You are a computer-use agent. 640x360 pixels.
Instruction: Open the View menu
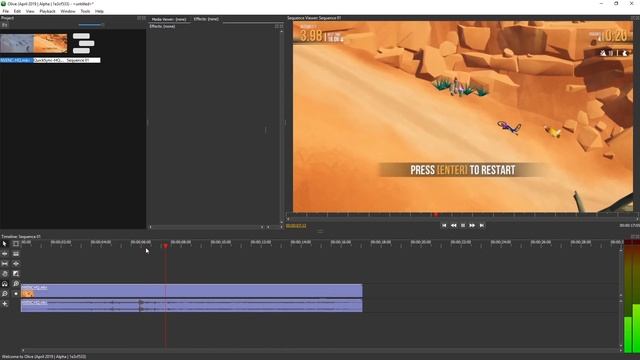(30, 11)
